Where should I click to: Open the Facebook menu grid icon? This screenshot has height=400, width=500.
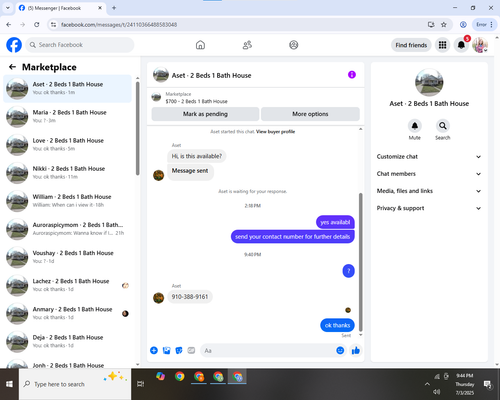(442, 45)
